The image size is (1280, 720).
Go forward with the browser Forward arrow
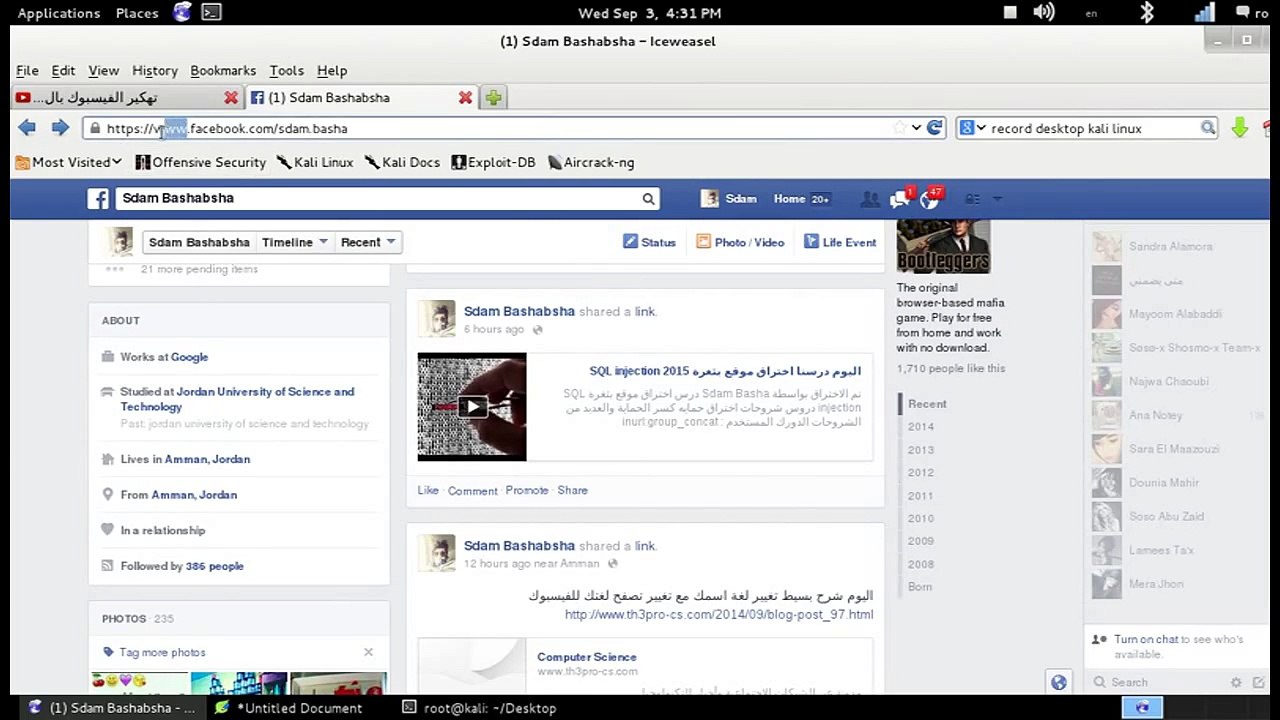pyautogui.click(x=60, y=128)
